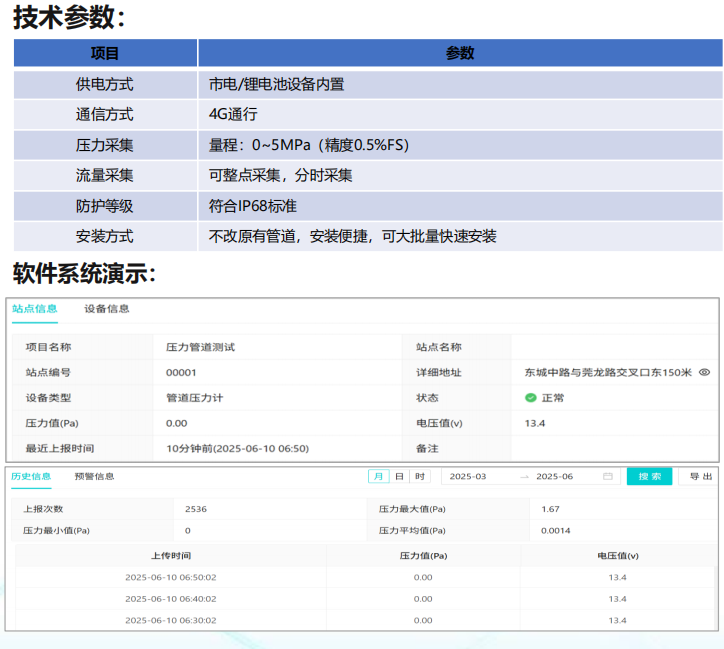Click the calendar icon in the date range field

608,477
